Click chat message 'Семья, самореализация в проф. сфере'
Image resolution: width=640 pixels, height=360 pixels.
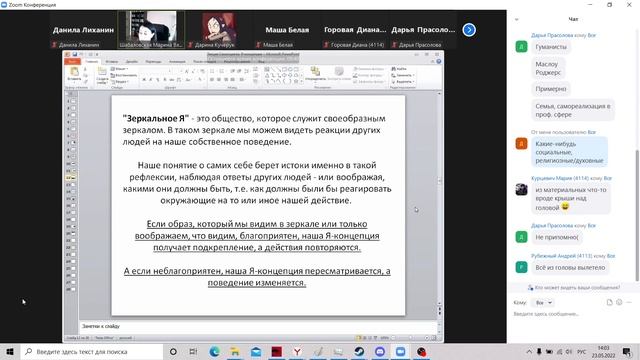[x=573, y=110]
